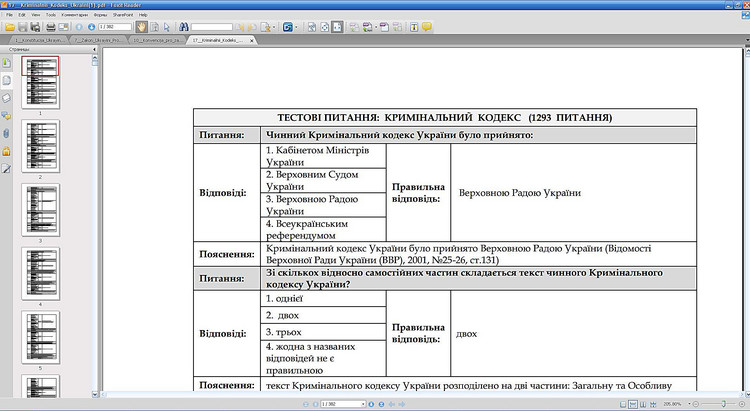This screenshot has height=411, width=750.
Task: Open dropdown arrow beside search options icon
Action: click(x=274, y=27)
